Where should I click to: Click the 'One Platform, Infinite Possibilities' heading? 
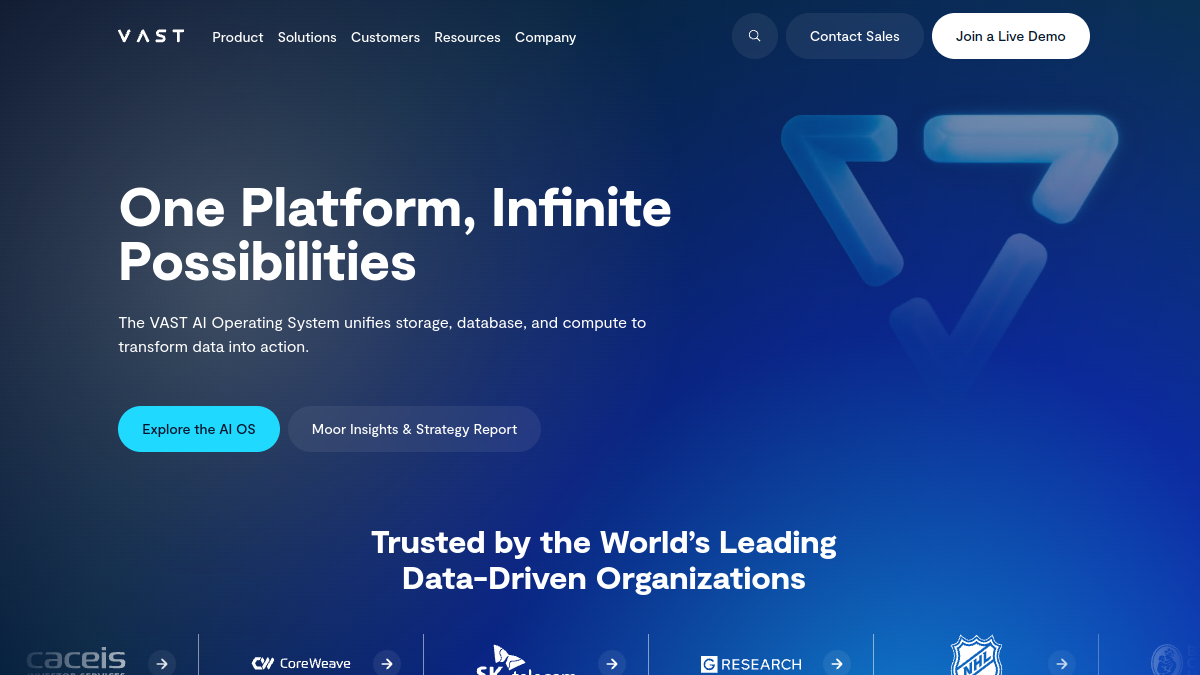coord(395,235)
